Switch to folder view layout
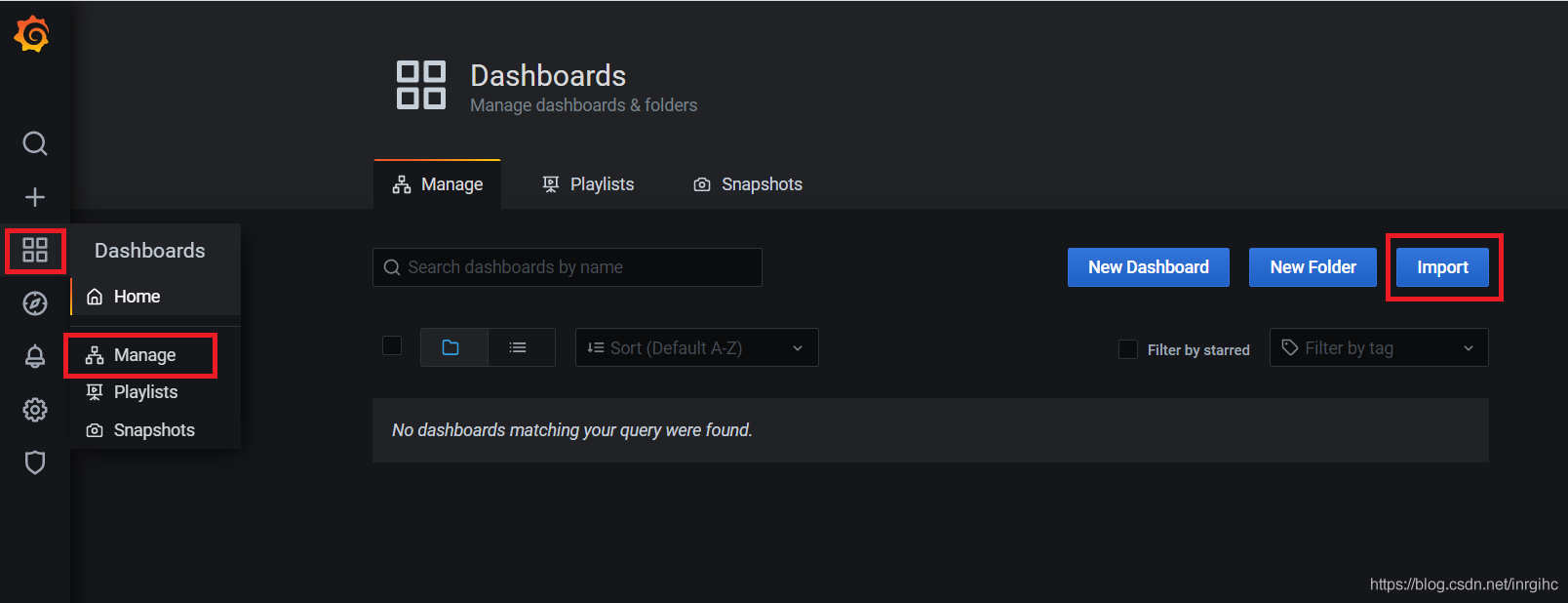 pos(451,347)
